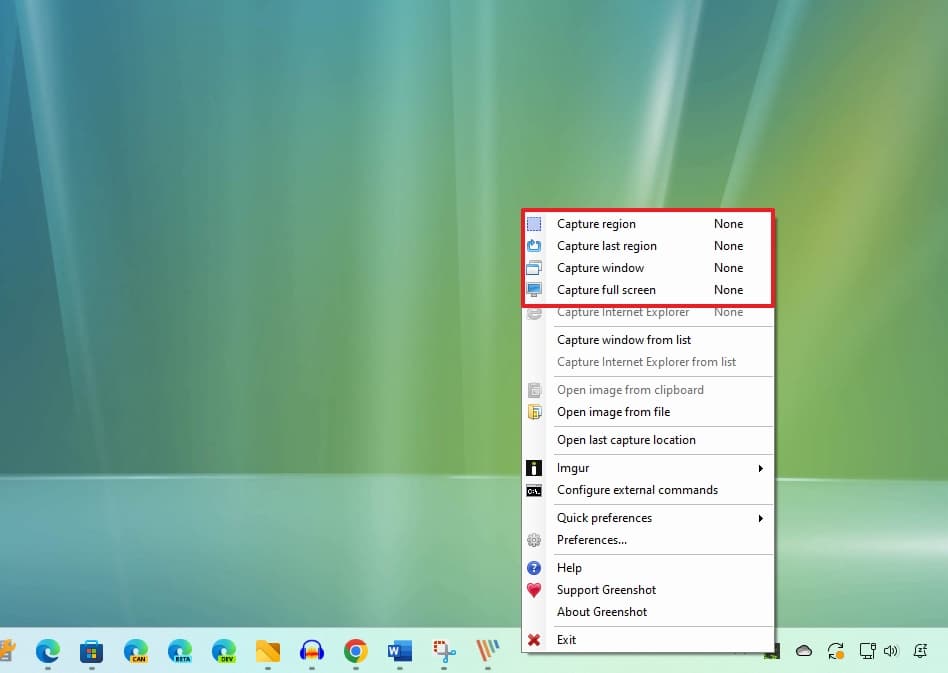Open the OneDrive cloud tray icon
The image size is (948, 673).
[804, 651]
